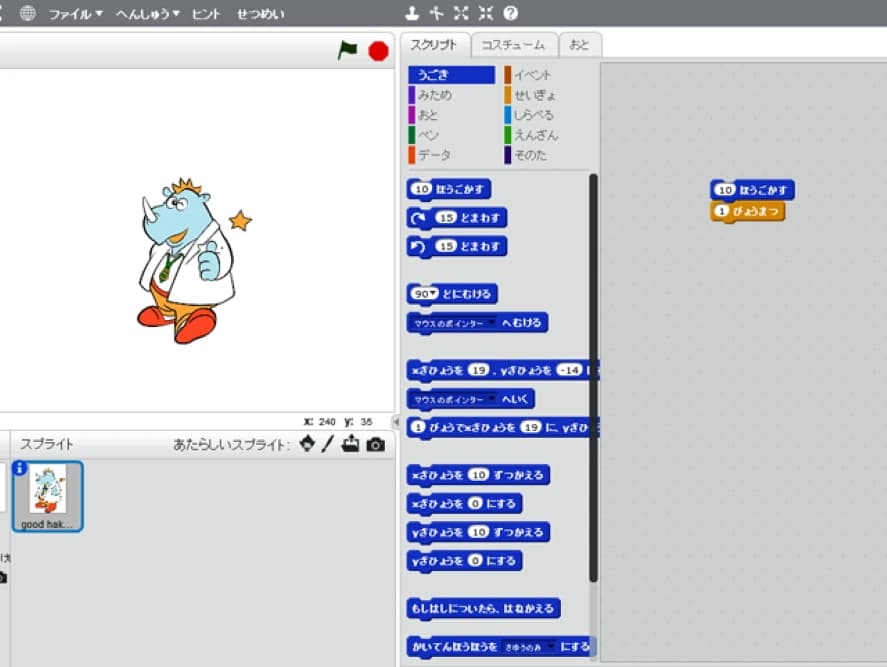Select the shrink sprite tool
This screenshot has height=667, width=887.
point(487,13)
